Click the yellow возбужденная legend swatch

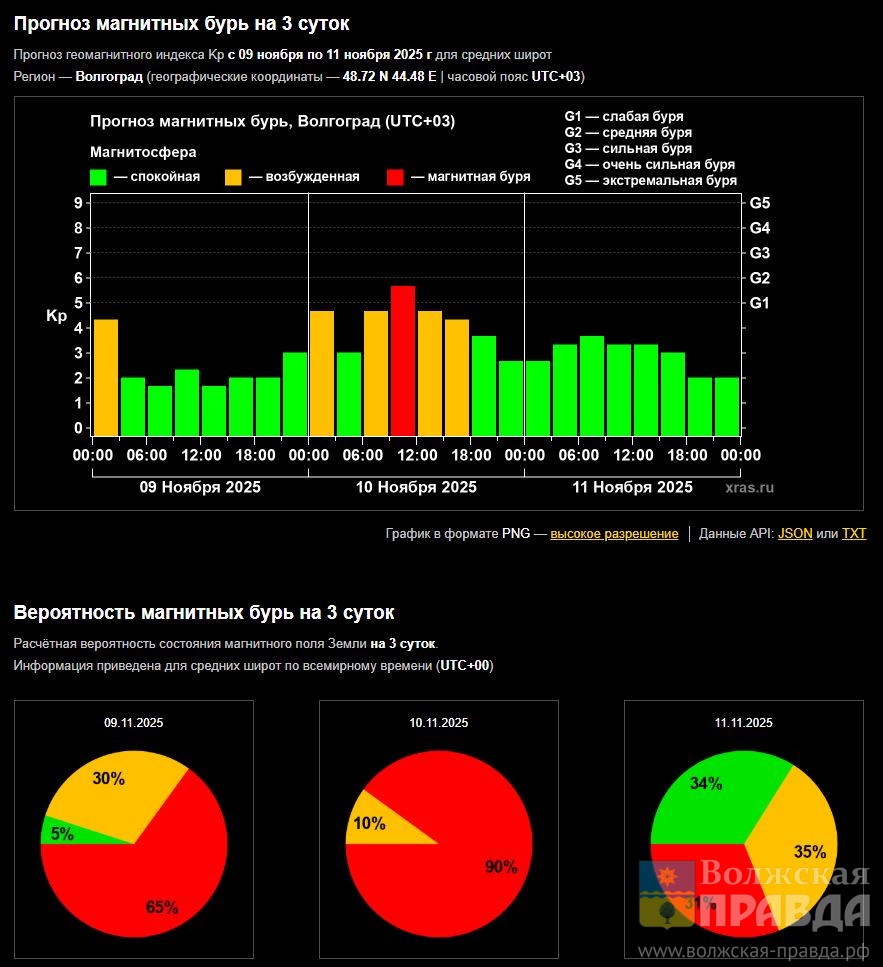click(x=232, y=177)
